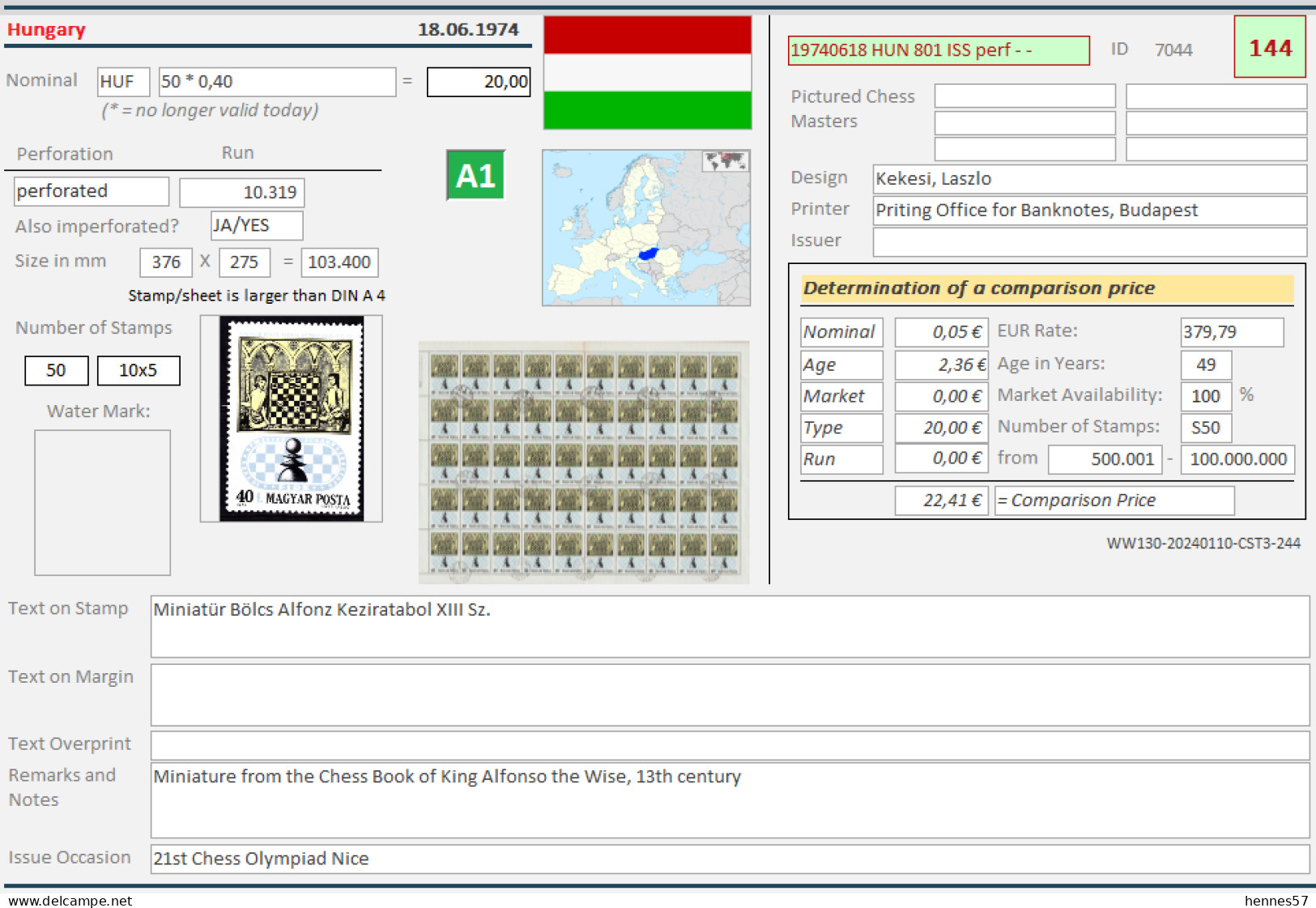Click the Stamp/sheet is larger than DIN A 4 note
The width and height of the screenshot is (1316, 908).
tap(257, 296)
